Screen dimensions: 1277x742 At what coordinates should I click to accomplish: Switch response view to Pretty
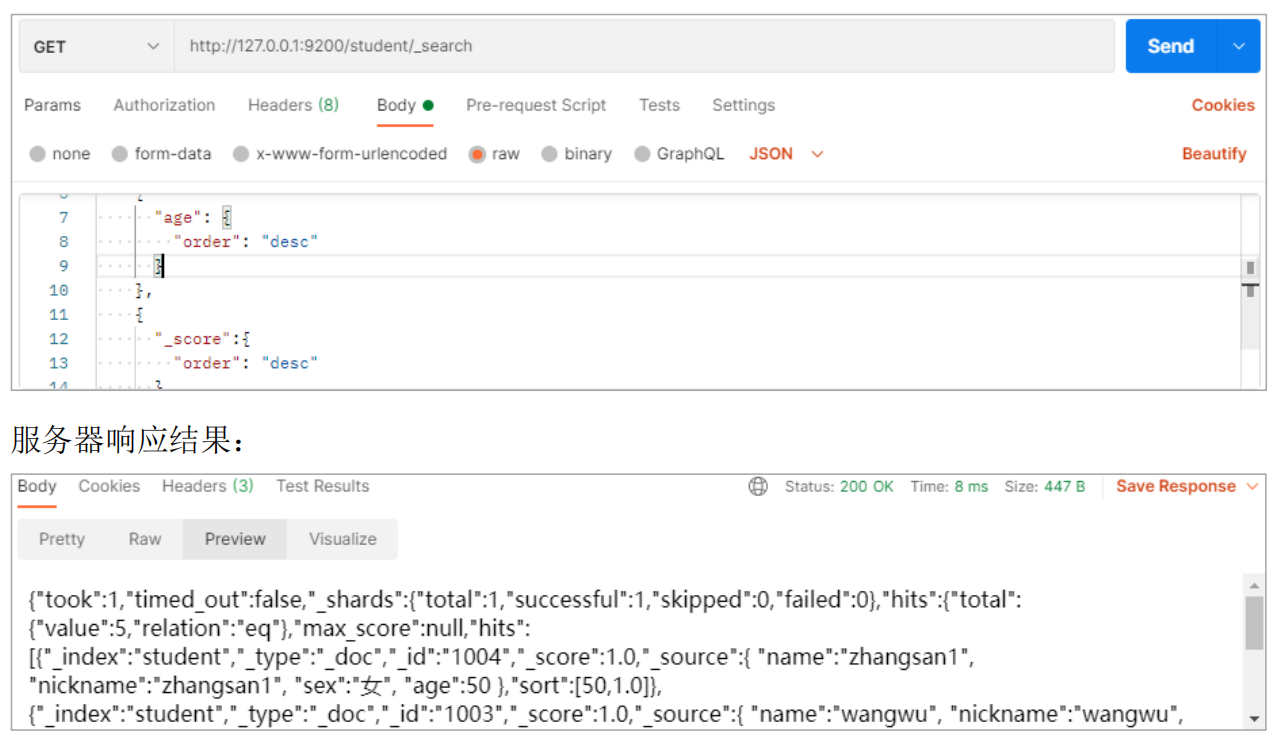point(62,539)
